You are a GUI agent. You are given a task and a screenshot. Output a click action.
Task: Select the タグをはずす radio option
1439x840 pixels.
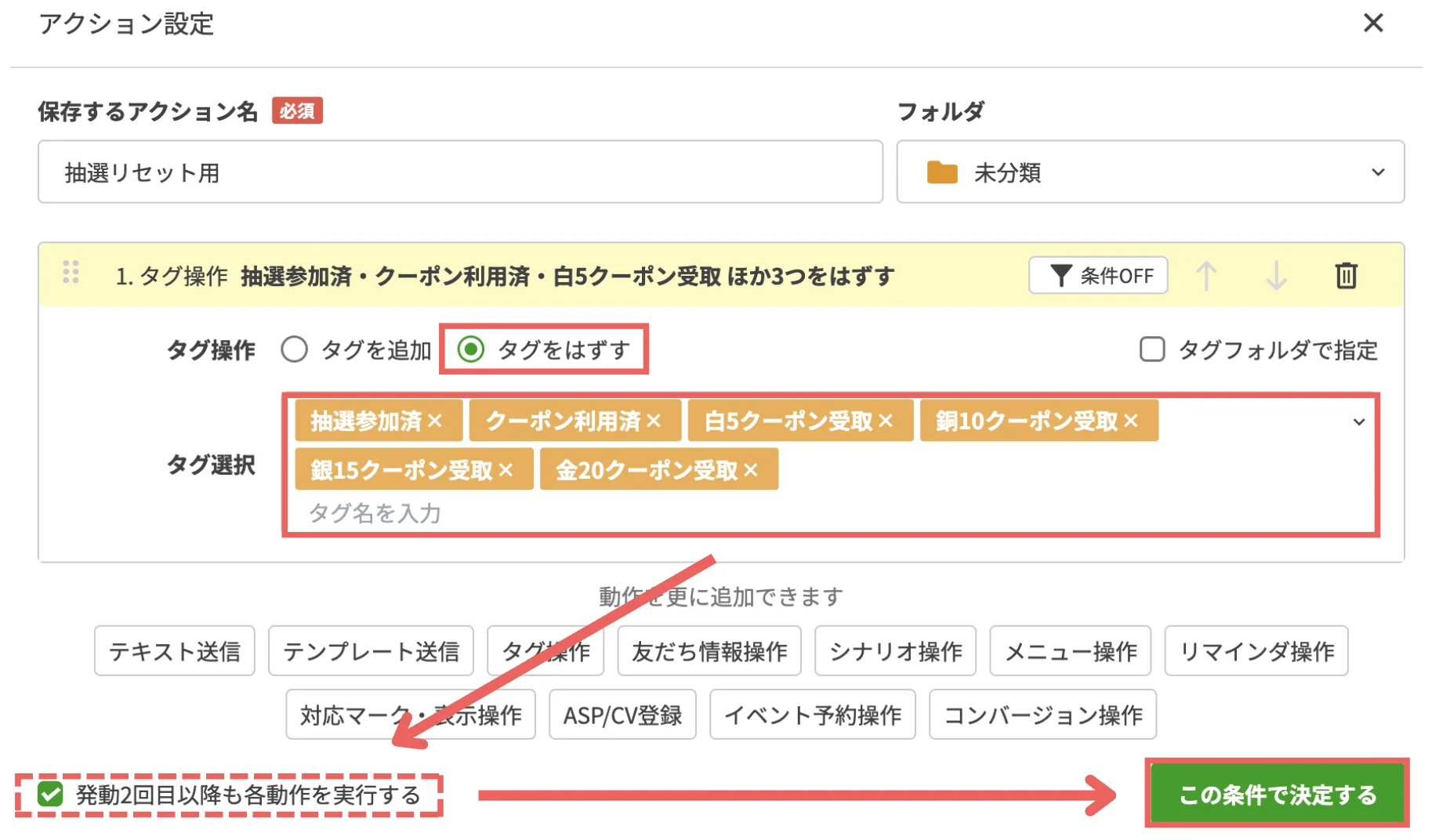coord(470,349)
